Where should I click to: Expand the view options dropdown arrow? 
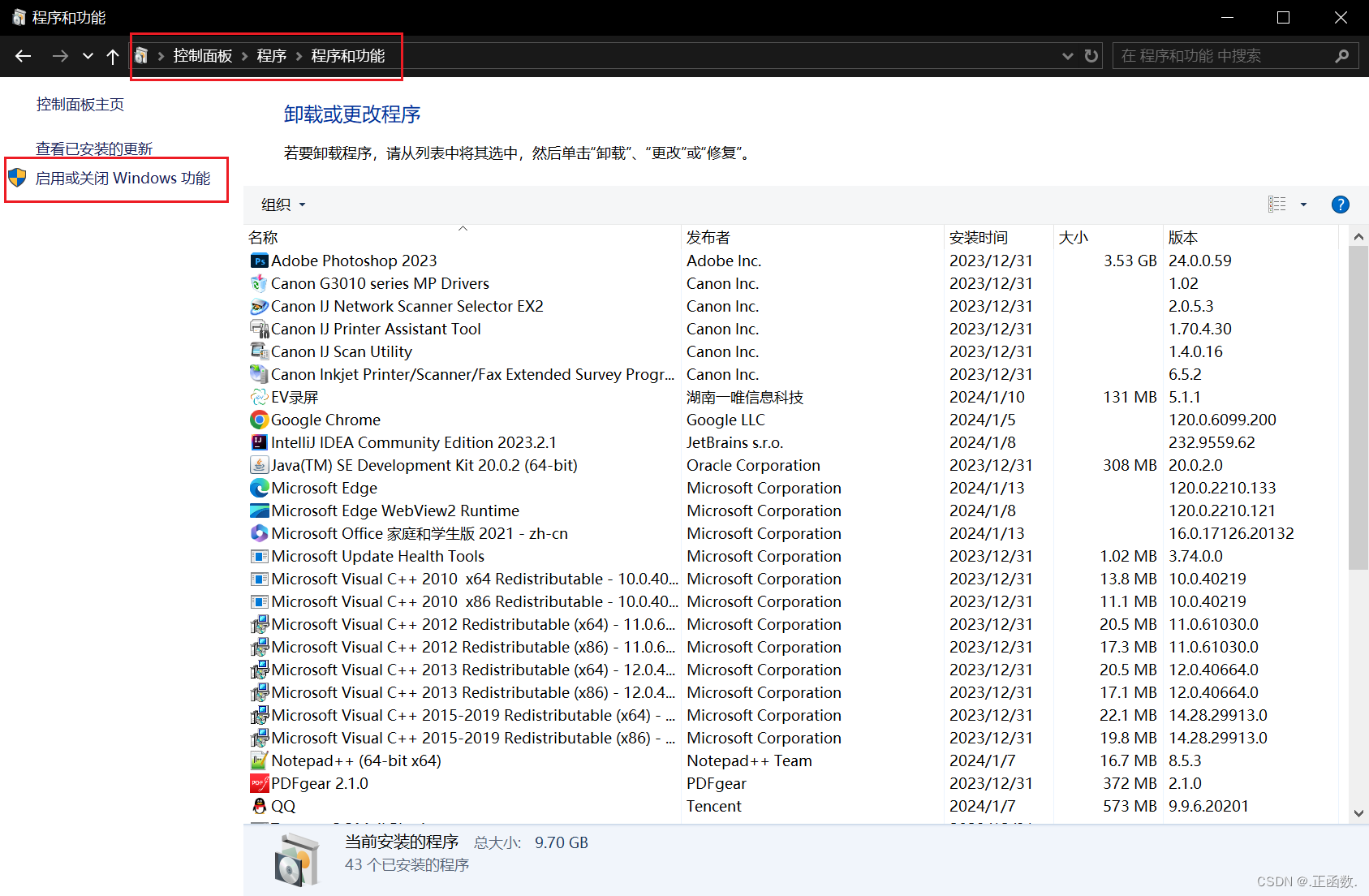pyautogui.click(x=1303, y=205)
